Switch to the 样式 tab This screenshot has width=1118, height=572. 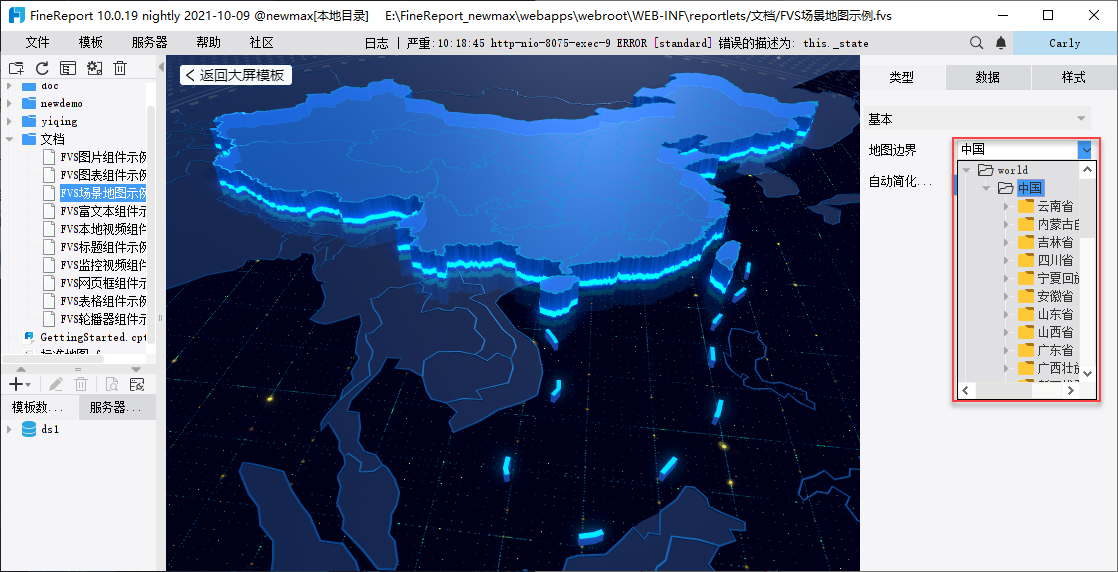(x=1074, y=78)
